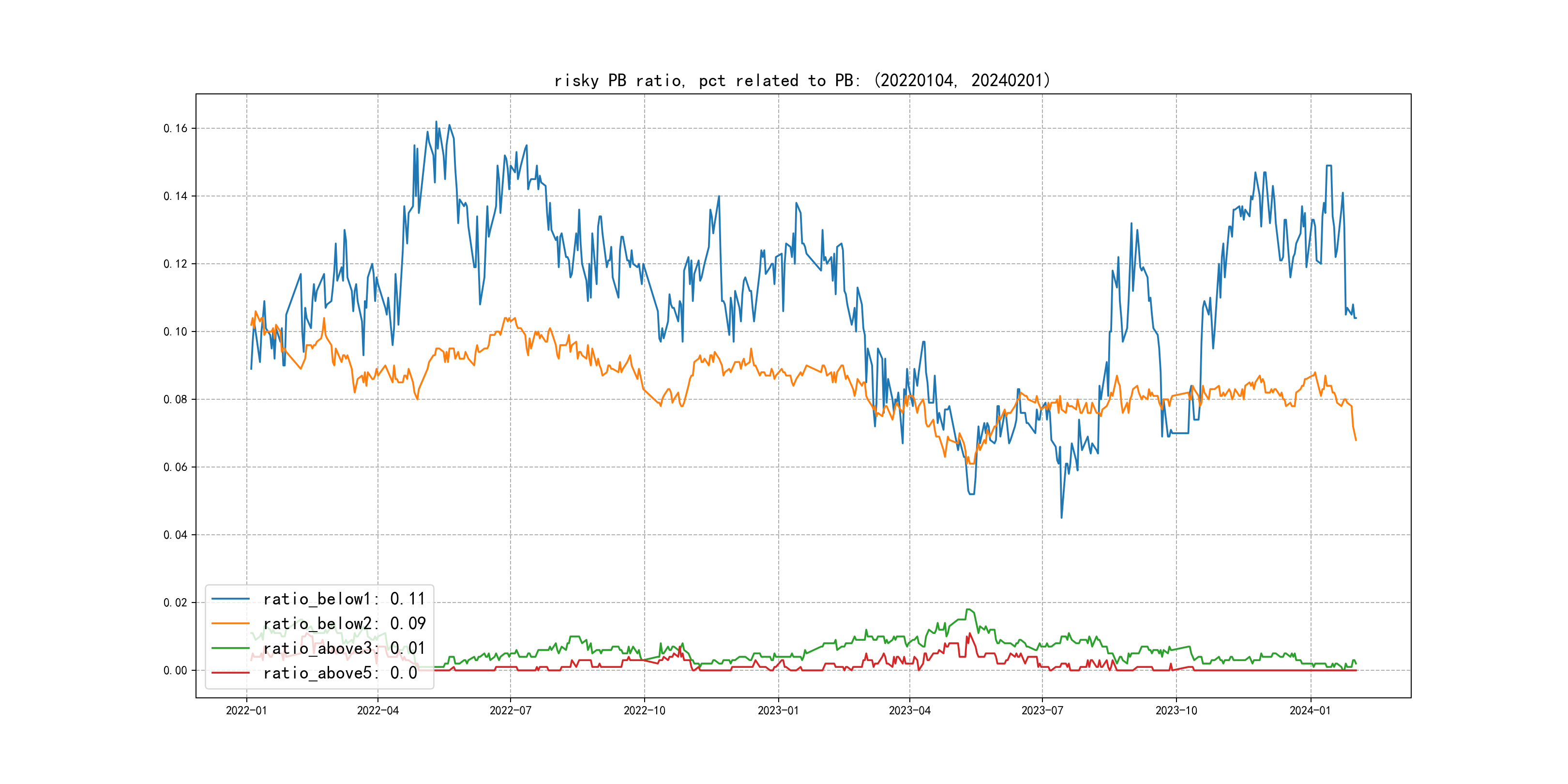Click the ratio_above3 legend label

344,648
